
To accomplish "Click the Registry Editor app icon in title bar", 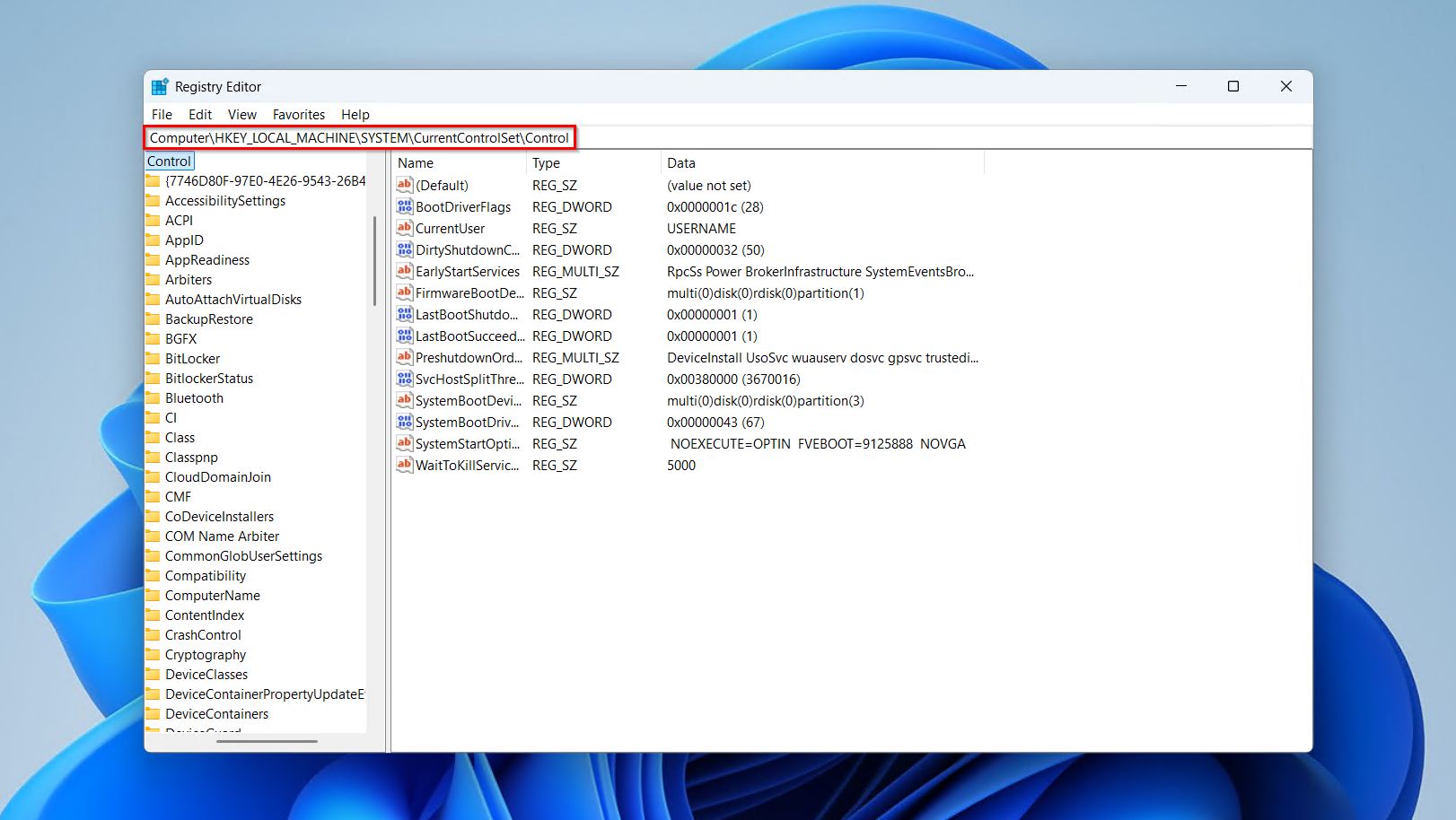I will point(160,87).
